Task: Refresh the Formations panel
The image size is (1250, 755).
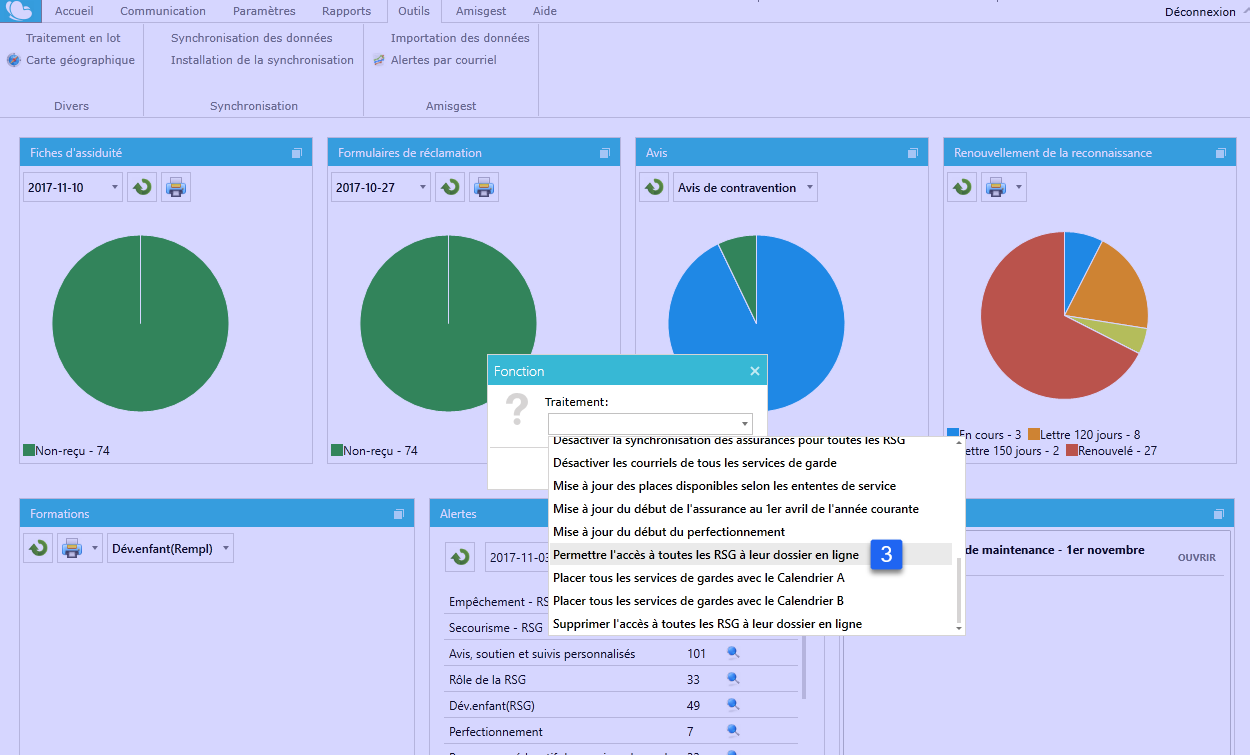Action: [x=38, y=548]
